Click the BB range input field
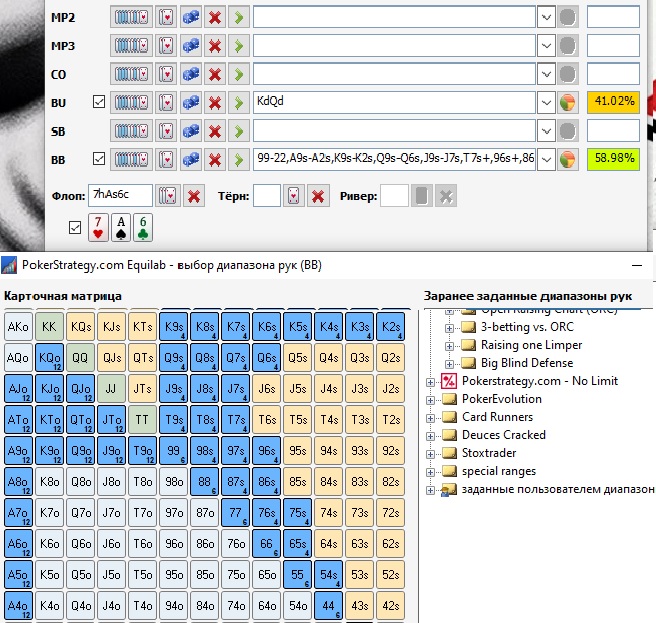 394,159
